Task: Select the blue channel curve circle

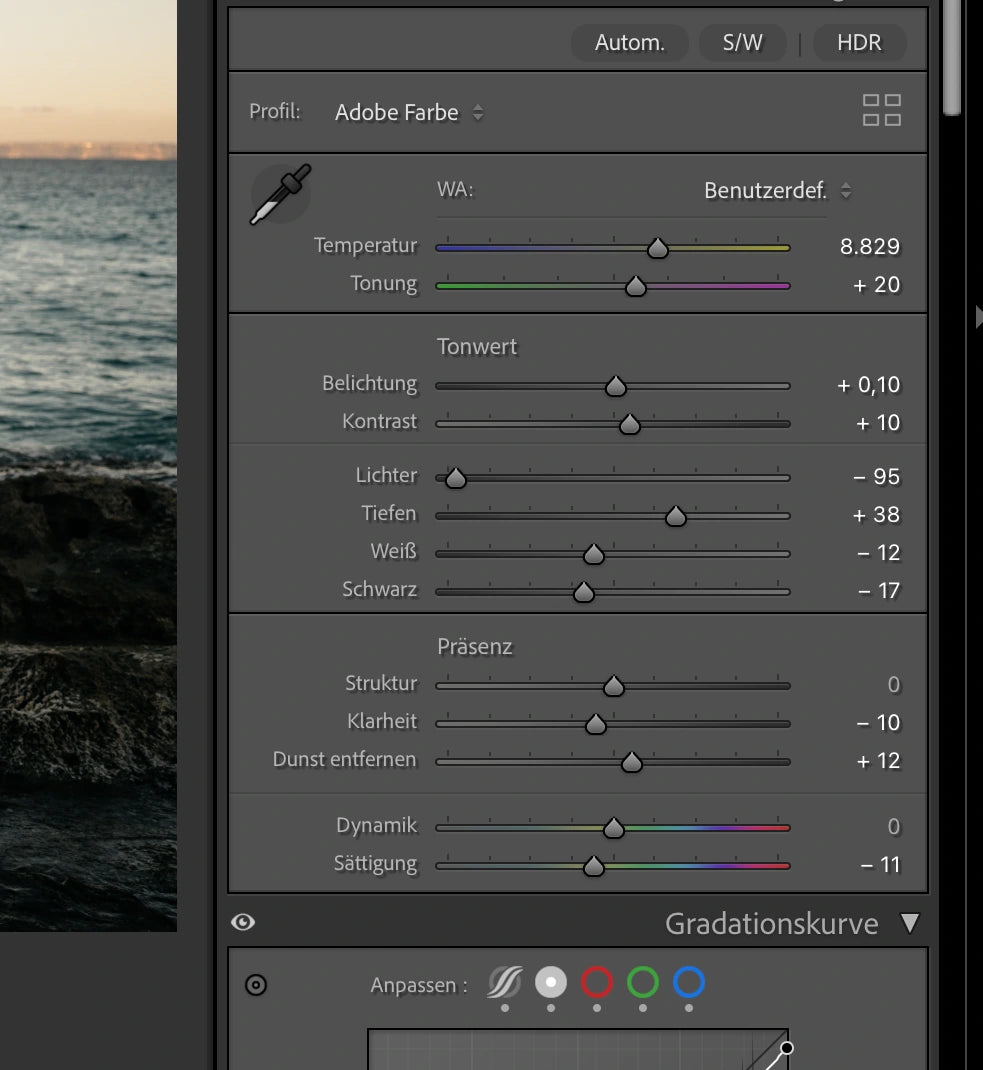Action: pos(689,983)
